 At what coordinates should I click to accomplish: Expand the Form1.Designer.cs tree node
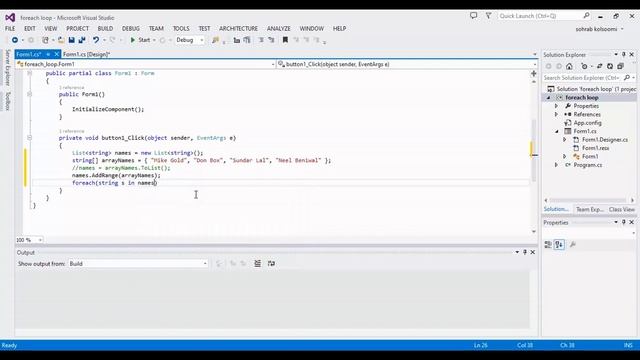point(565,140)
